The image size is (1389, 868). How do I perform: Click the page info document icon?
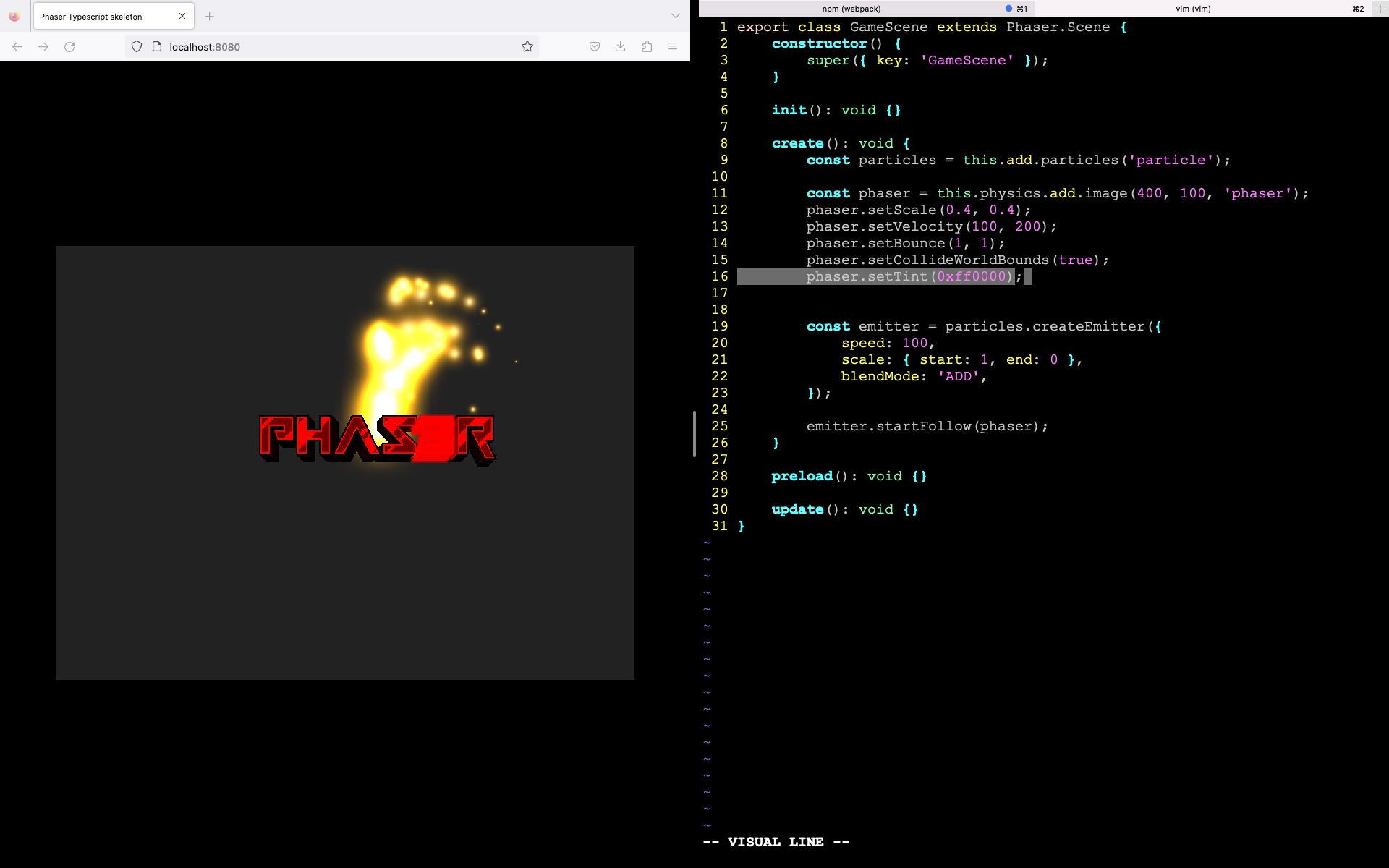[156, 46]
